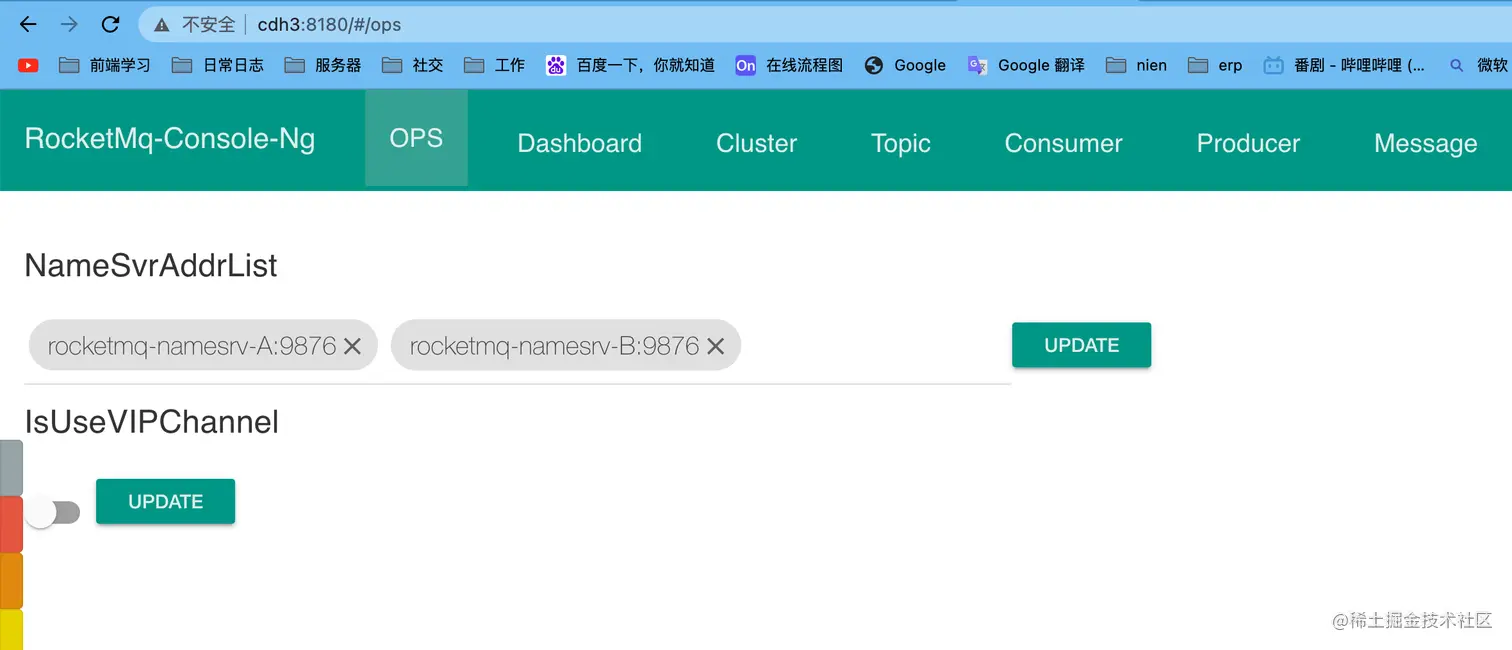
Task: Select the rocketmq-namesrv-B:9876 chip text
Action: pyautogui.click(x=554, y=346)
